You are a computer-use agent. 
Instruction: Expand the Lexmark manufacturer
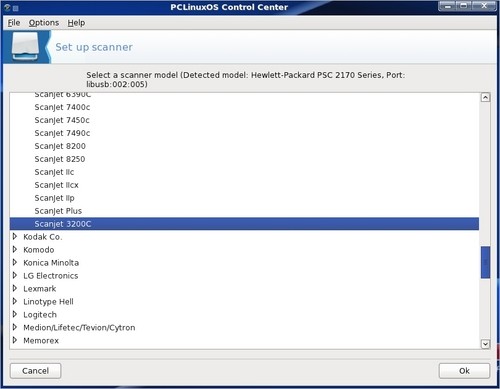point(15,288)
